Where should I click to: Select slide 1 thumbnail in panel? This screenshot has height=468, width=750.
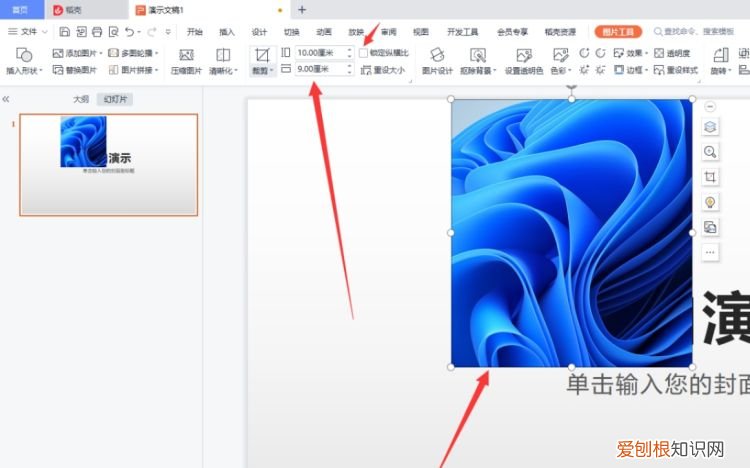pos(109,165)
